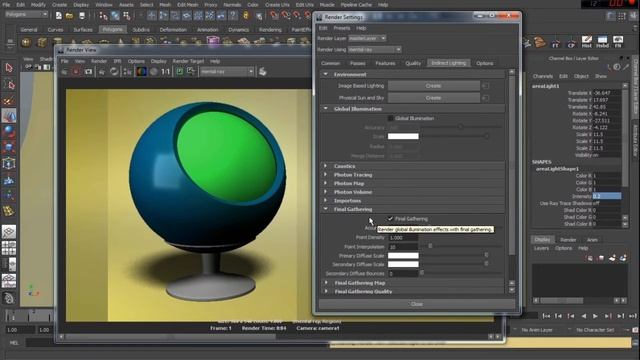The image size is (640, 360).
Task: Click the map icon beside Physical Sun and Sky
Action: coord(486,98)
